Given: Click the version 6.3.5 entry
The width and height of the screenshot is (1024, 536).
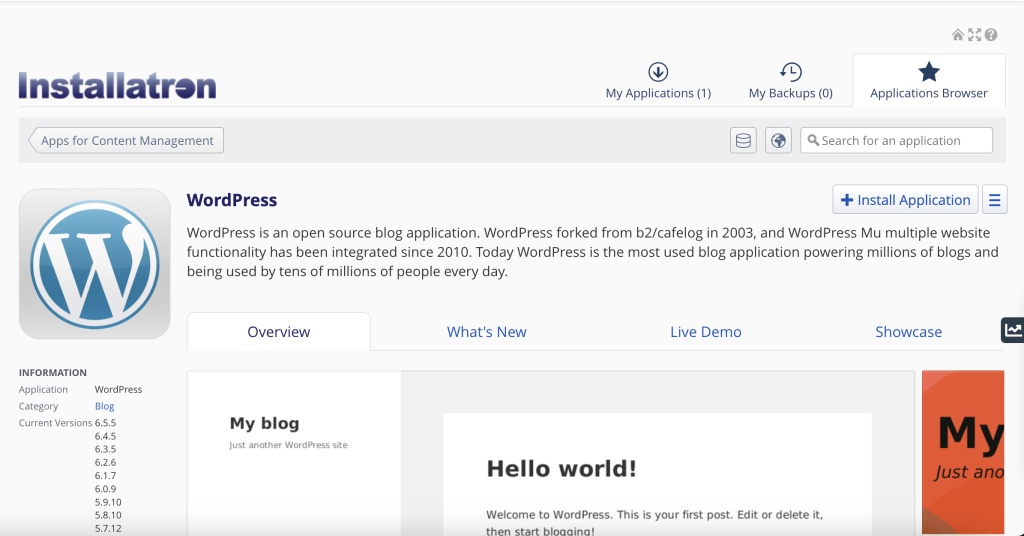Looking at the screenshot, I should point(105,449).
